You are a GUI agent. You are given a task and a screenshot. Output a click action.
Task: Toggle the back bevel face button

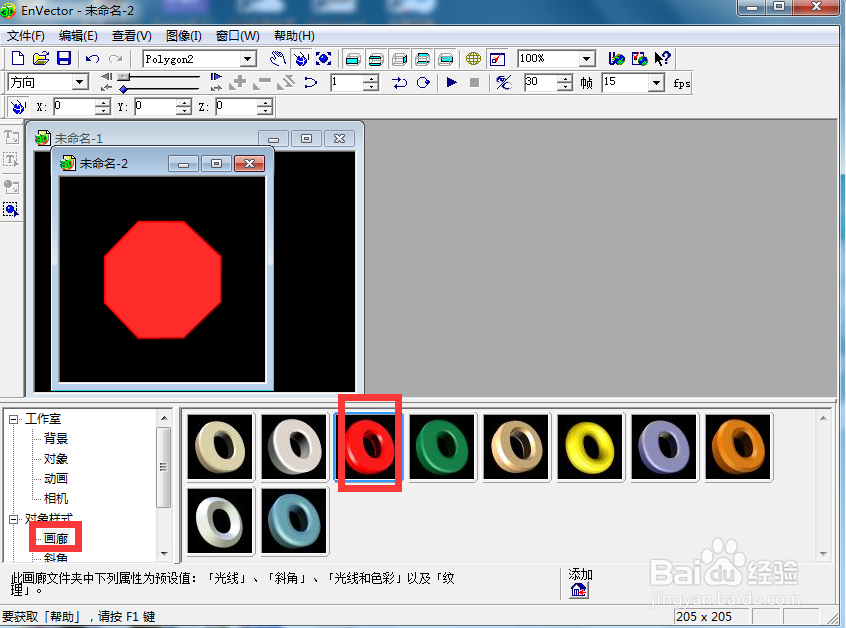(422, 59)
